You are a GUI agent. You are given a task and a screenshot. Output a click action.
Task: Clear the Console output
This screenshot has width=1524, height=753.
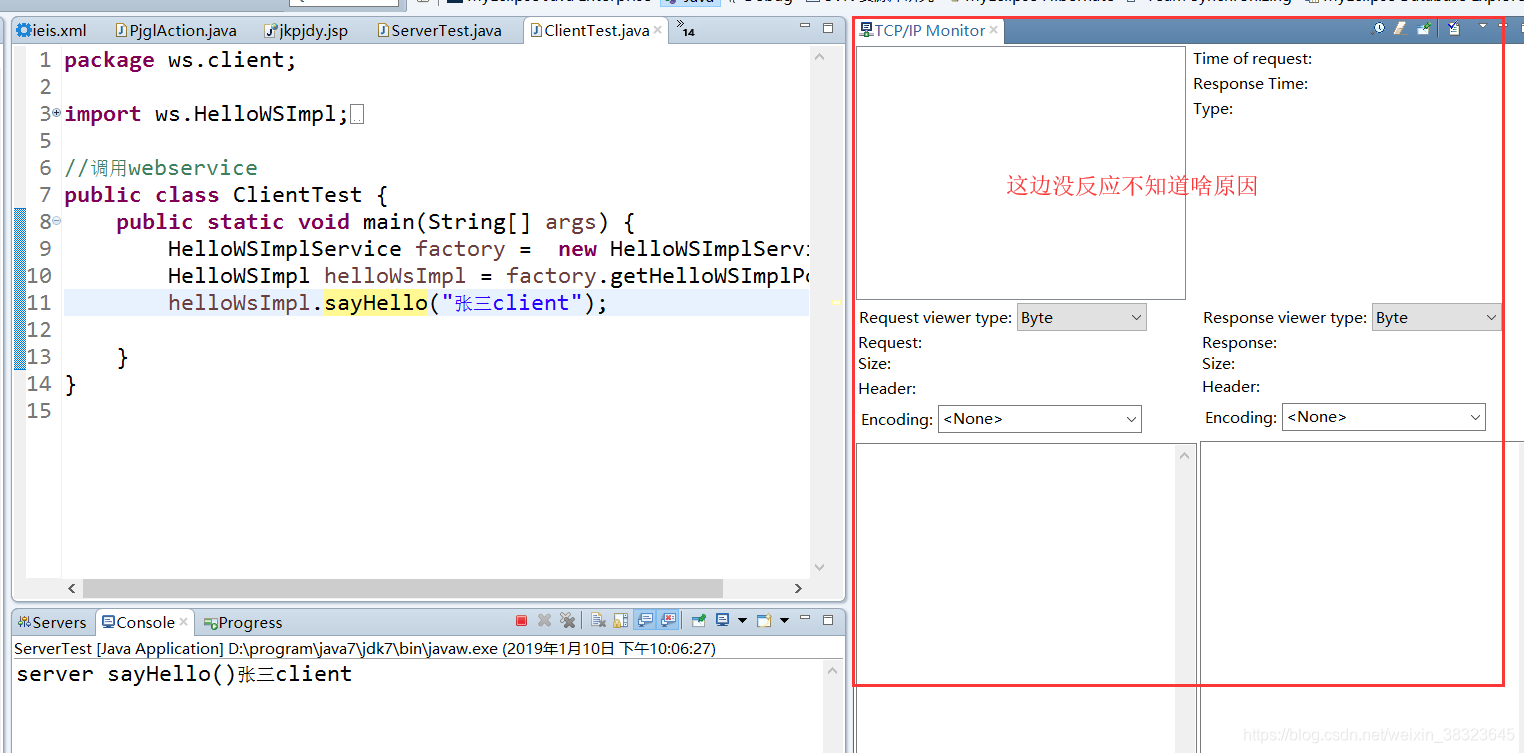[598, 621]
